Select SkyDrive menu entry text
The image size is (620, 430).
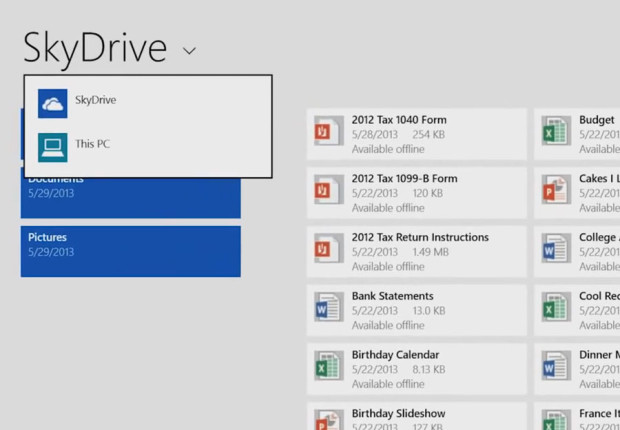point(96,100)
